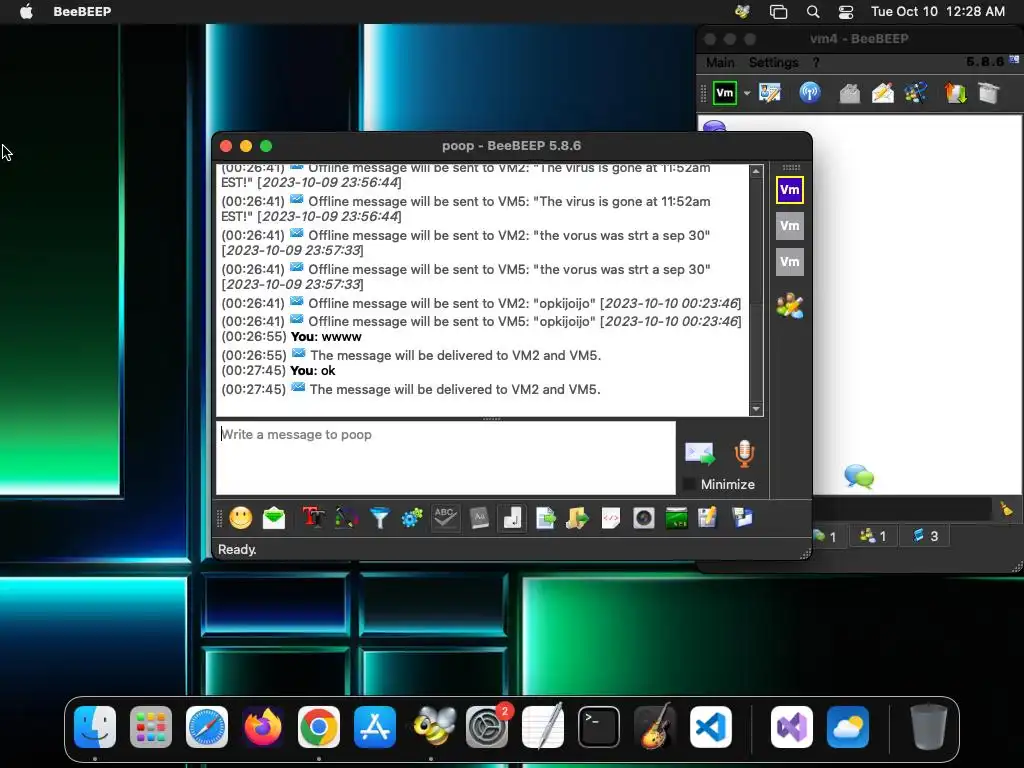Screen dimensions: 1024x768
Task: Click the save chat icon with pencil
Action: [708, 519]
